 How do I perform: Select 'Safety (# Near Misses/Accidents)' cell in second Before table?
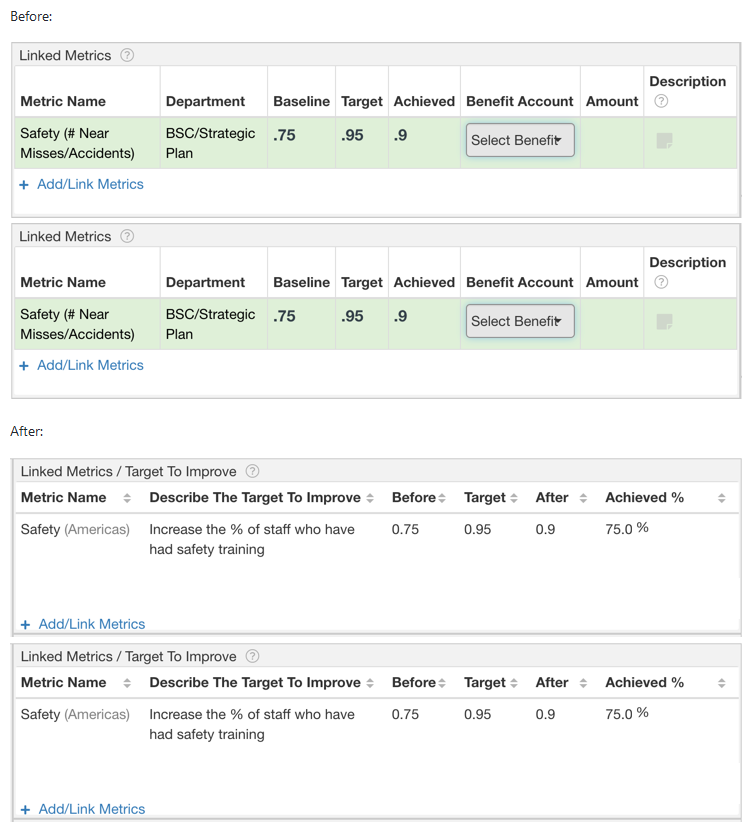(x=87, y=324)
